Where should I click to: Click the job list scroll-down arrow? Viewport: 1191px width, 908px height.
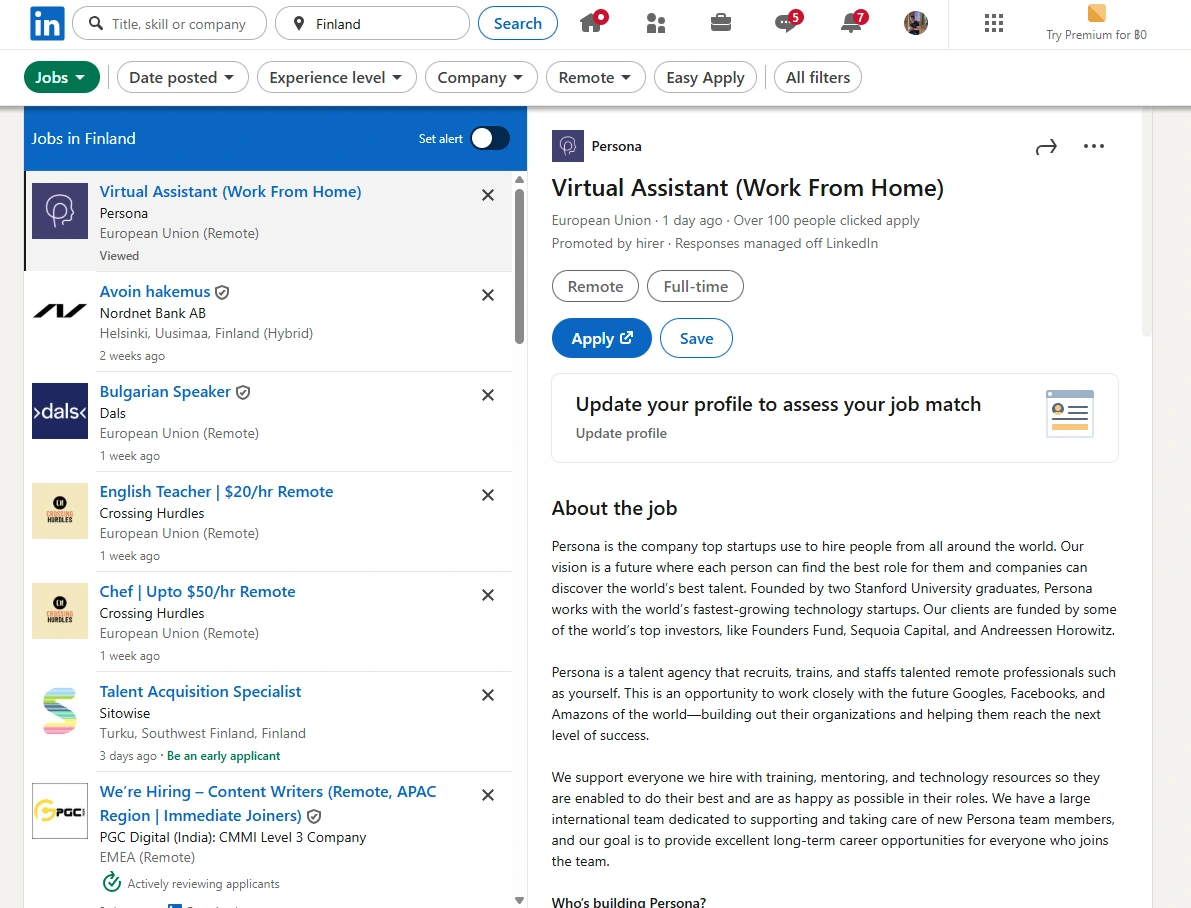click(520, 900)
